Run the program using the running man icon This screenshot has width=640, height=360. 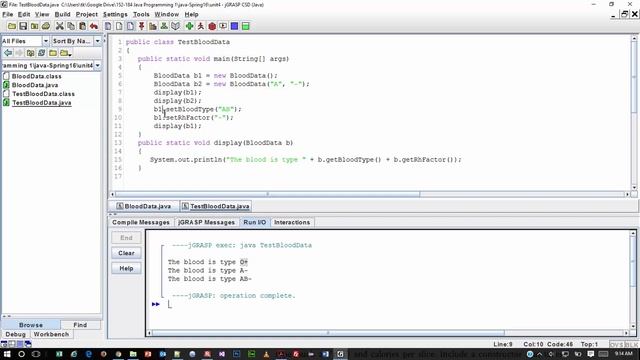coord(200,26)
